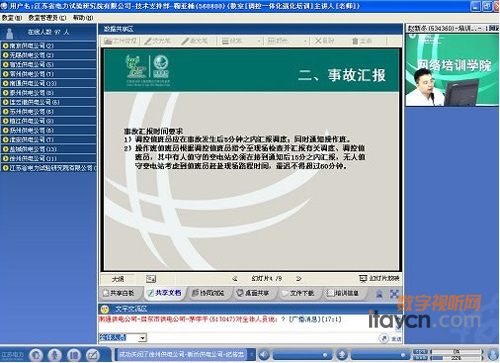Click the chat area scroll down arrow
Viewport: 500px width, 363px height.
pos(398,328)
